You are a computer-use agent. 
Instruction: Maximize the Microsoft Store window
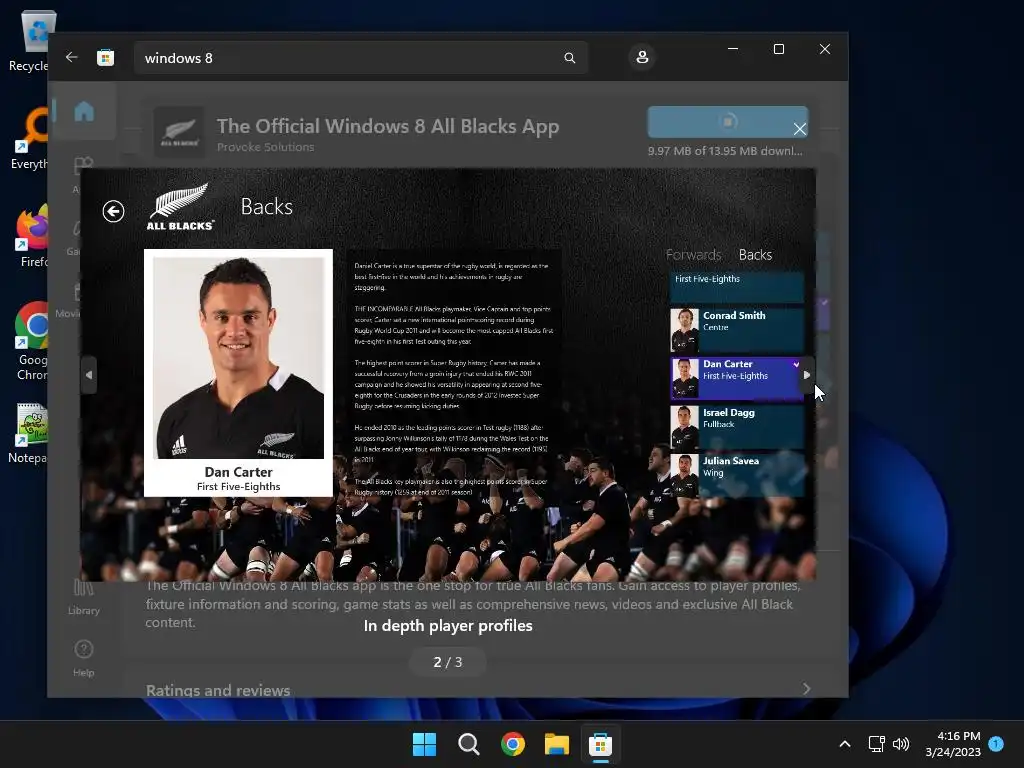[x=778, y=49]
